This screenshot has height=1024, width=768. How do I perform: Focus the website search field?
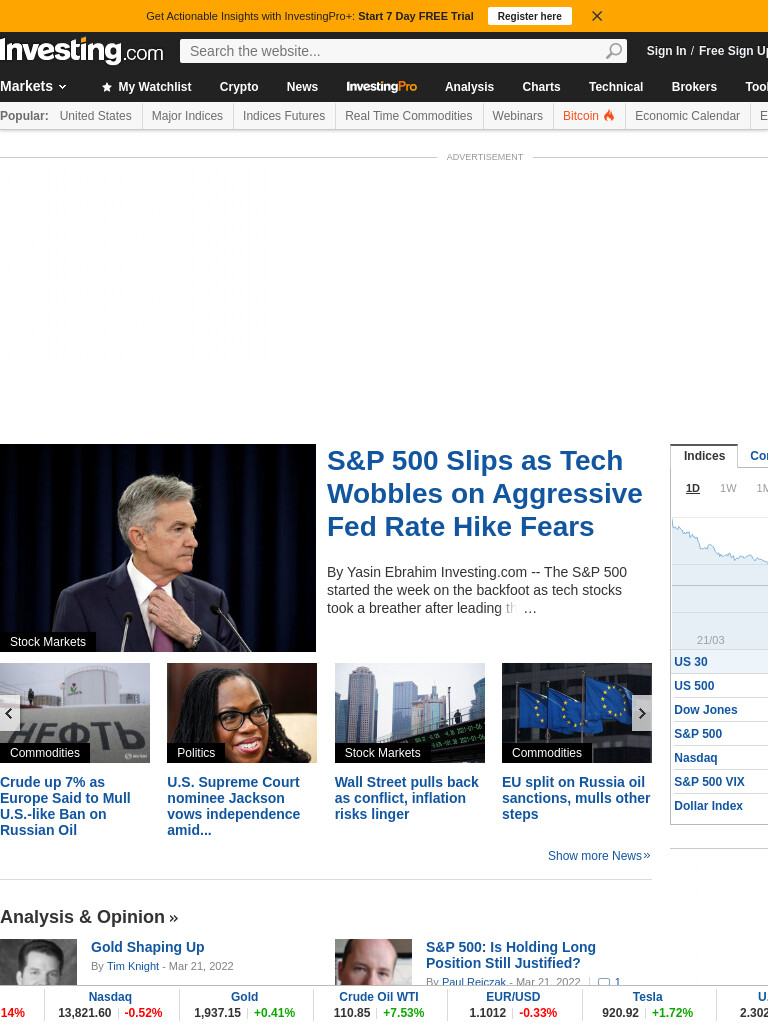[x=392, y=51]
